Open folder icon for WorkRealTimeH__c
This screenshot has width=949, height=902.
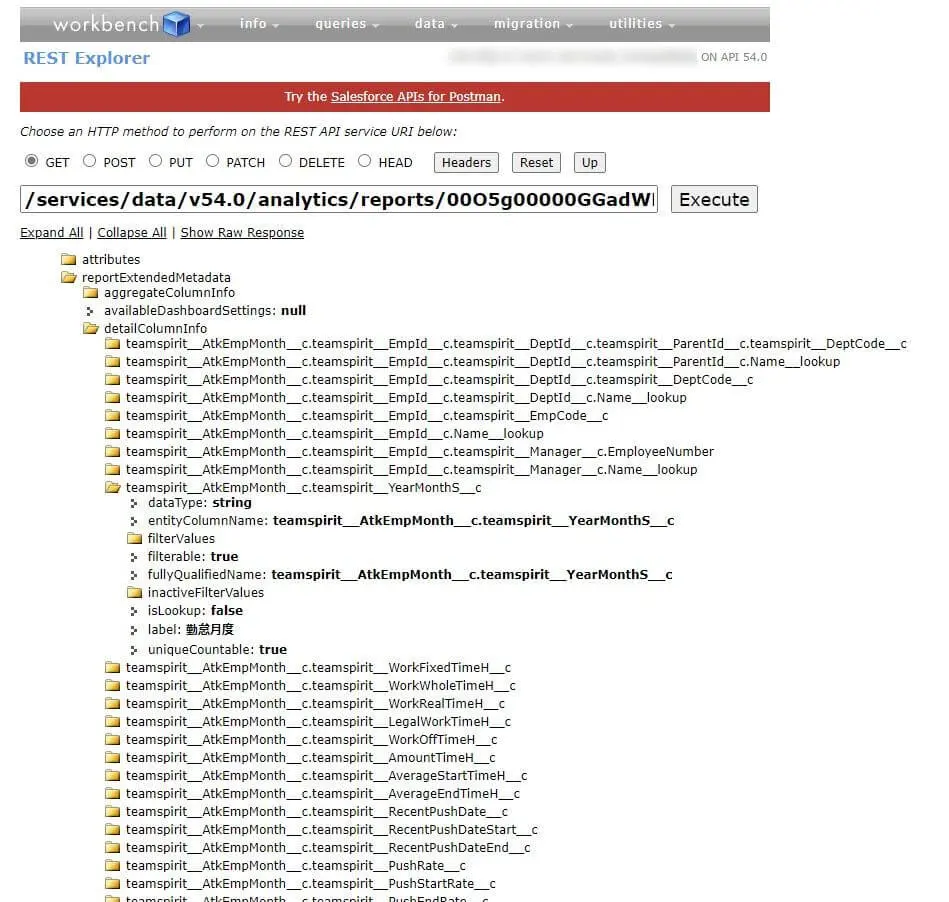[x=113, y=704]
